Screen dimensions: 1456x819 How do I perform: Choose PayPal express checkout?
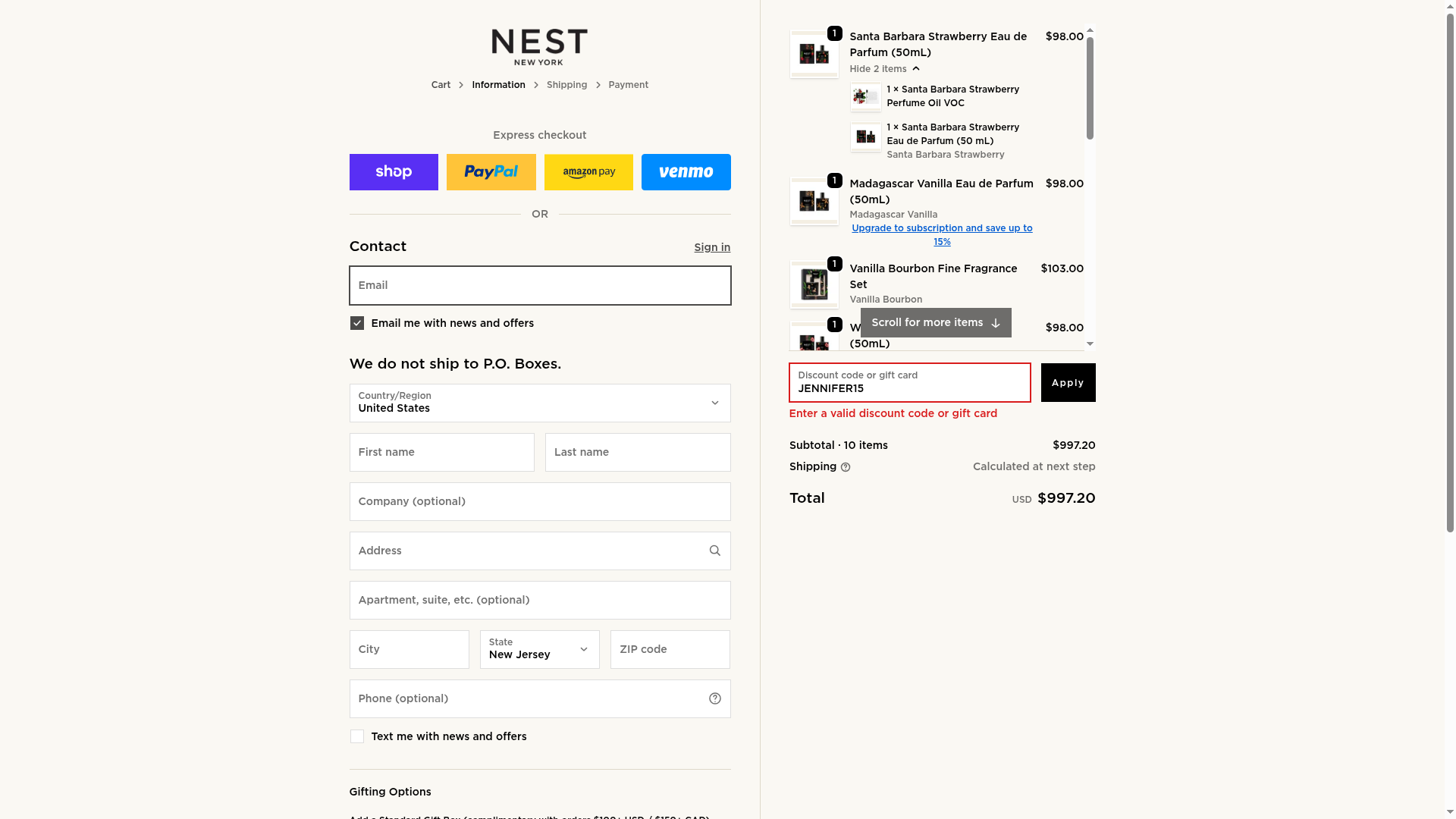click(491, 172)
